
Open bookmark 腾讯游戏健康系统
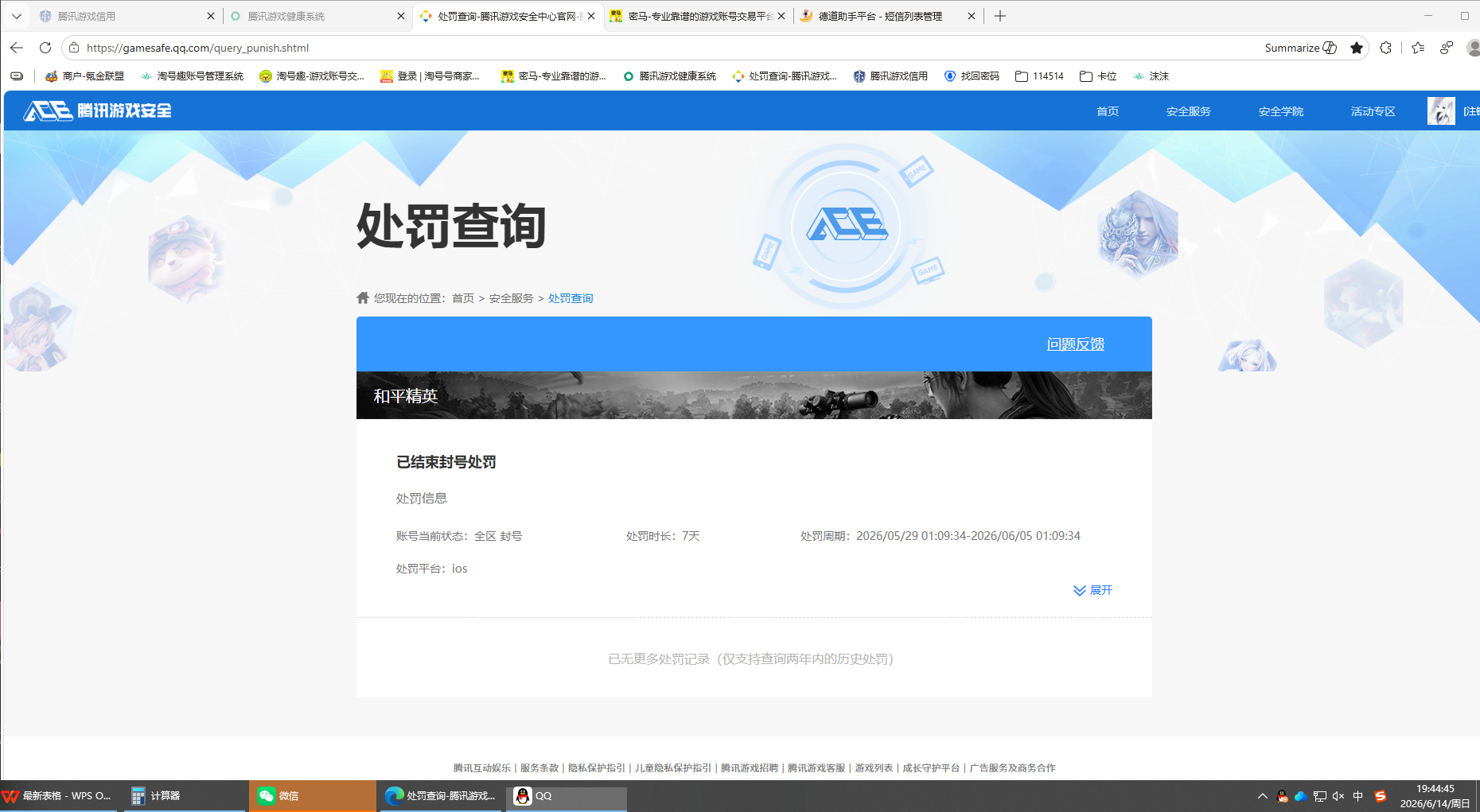669,76
